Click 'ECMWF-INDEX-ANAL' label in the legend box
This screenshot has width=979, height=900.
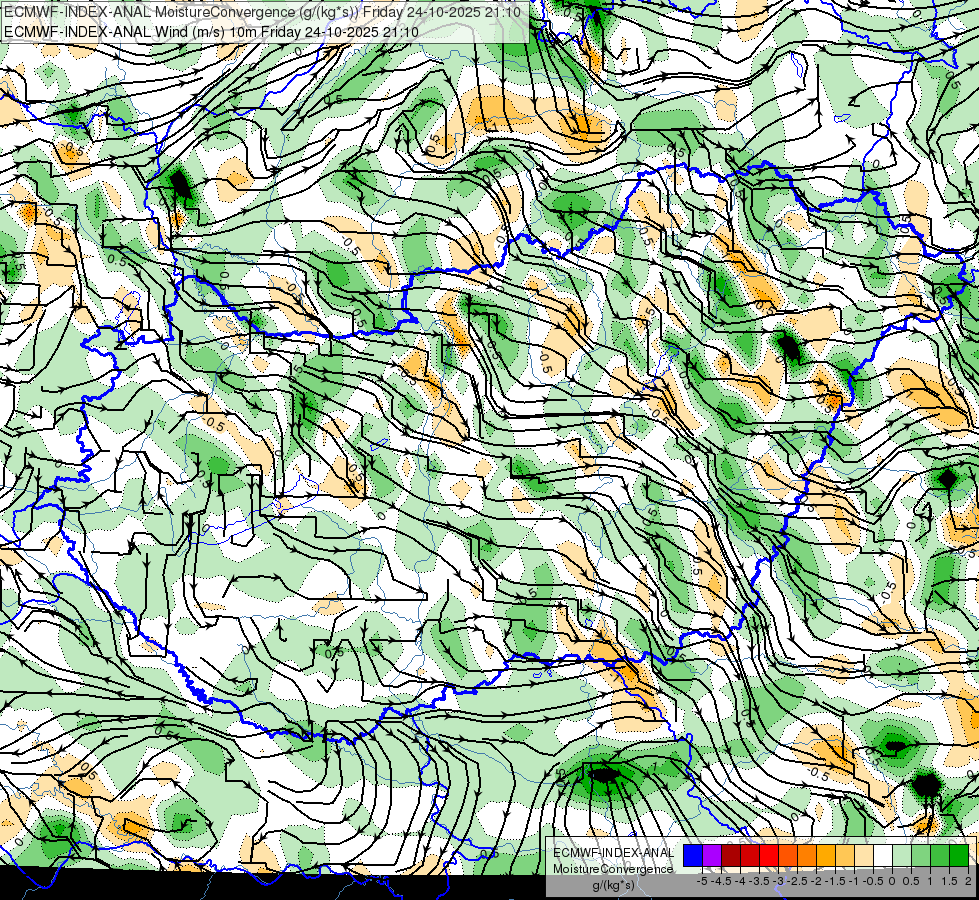point(613,853)
